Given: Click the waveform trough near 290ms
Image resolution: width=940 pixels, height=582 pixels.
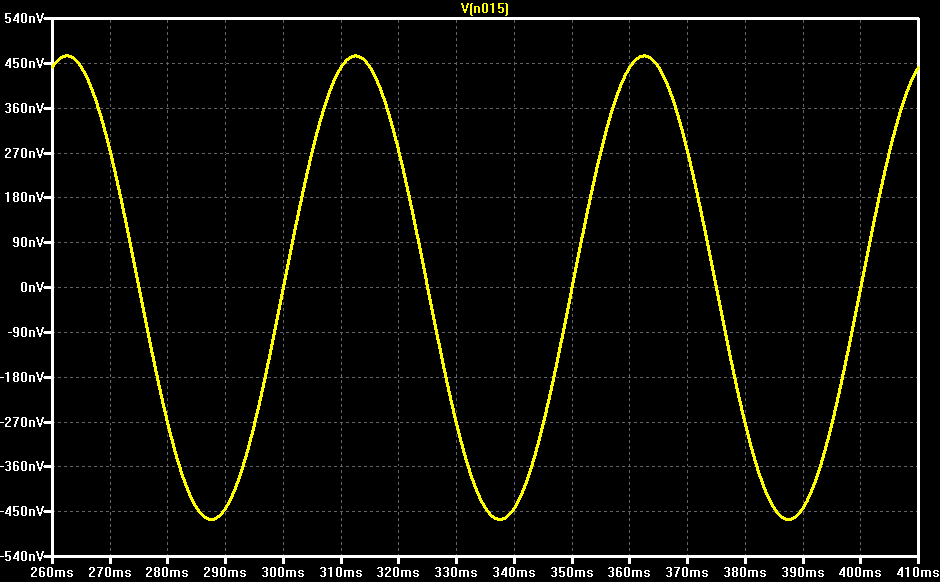Looking at the screenshot, I should pyautogui.click(x=211, y=518).
